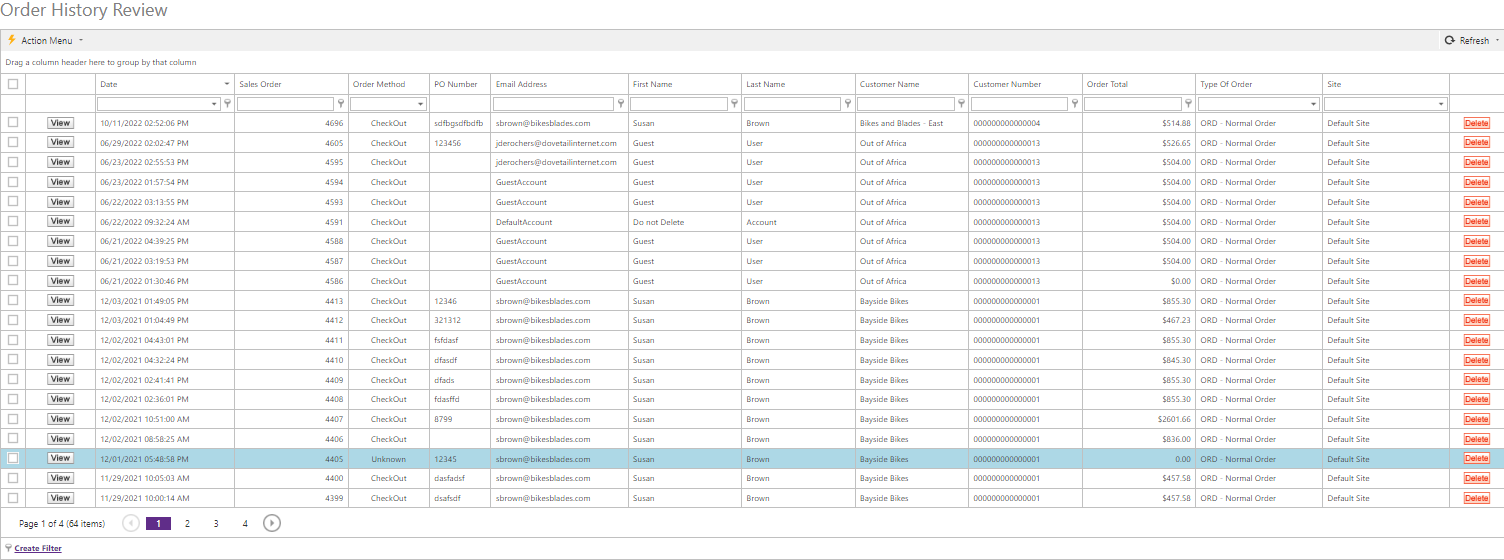Open the Create Filter link
Viewport: 1504px width, 560px height.
(x=38, y=548)
